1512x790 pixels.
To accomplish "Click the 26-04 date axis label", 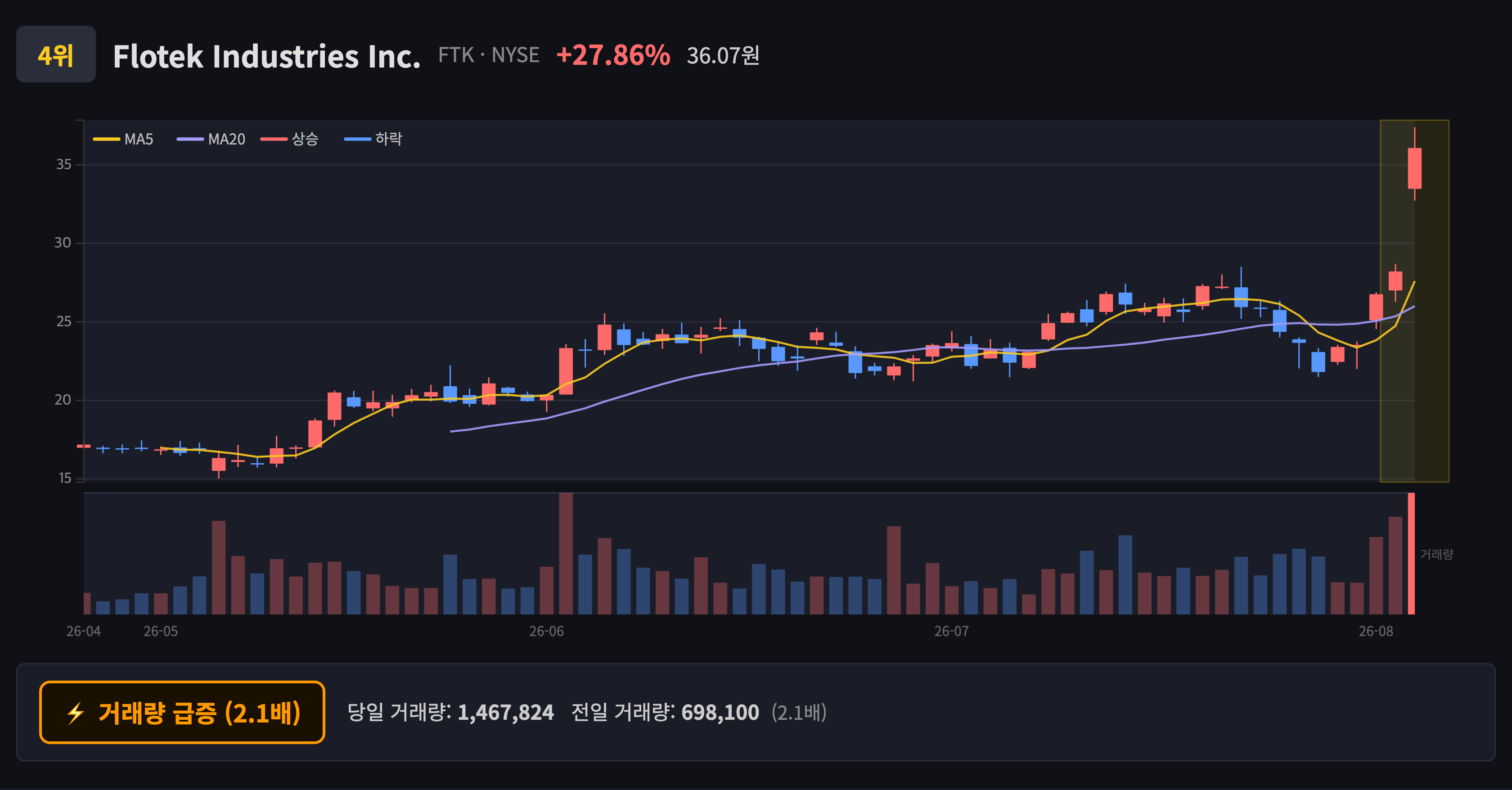I will point(83,631).
